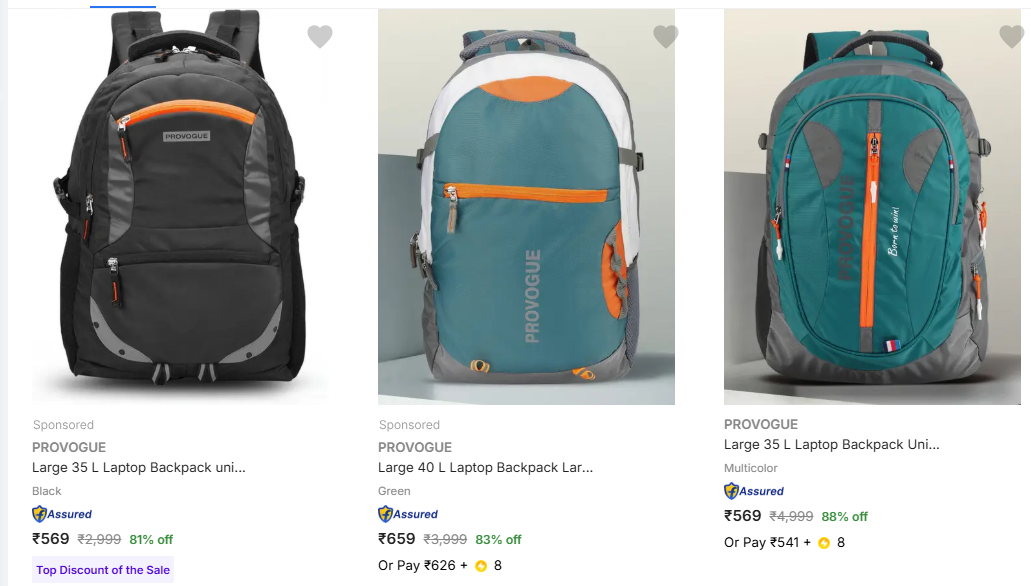Click the coin icon beside ₹626
The image size is (1031, 586).
[481, 566]
